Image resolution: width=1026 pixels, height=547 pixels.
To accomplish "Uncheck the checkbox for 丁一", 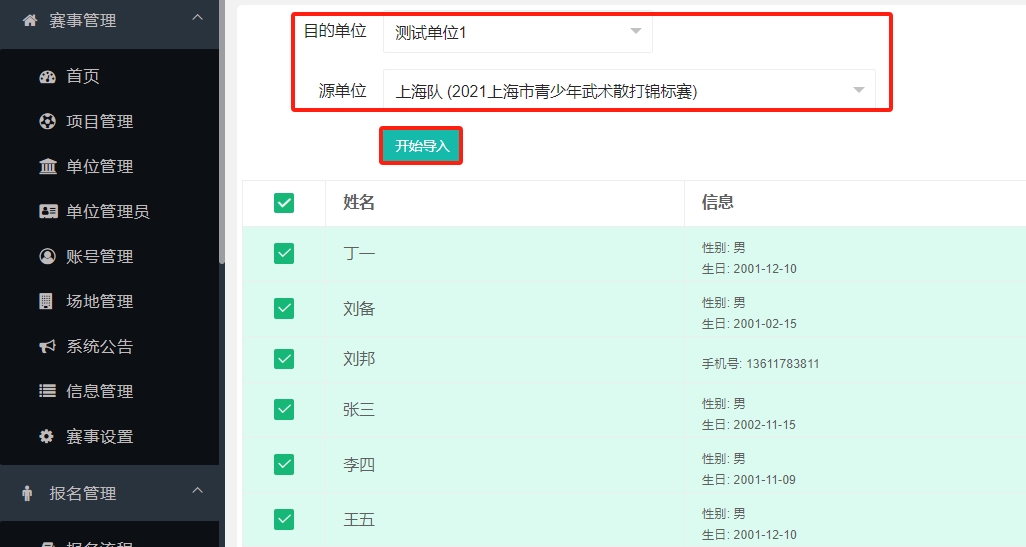I will click(x=284, y=254).
